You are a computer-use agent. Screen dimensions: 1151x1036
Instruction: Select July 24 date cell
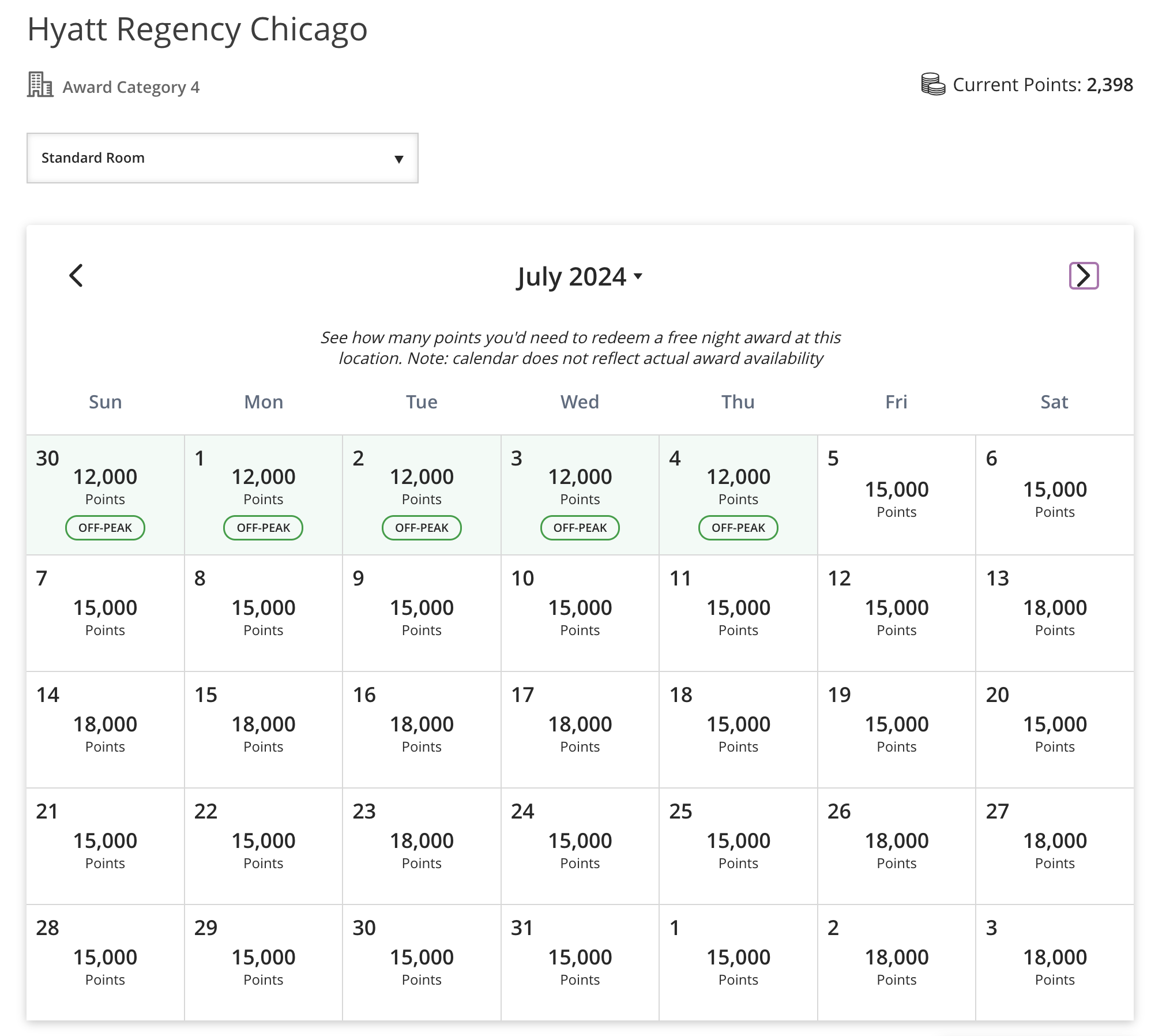[580, 846]
